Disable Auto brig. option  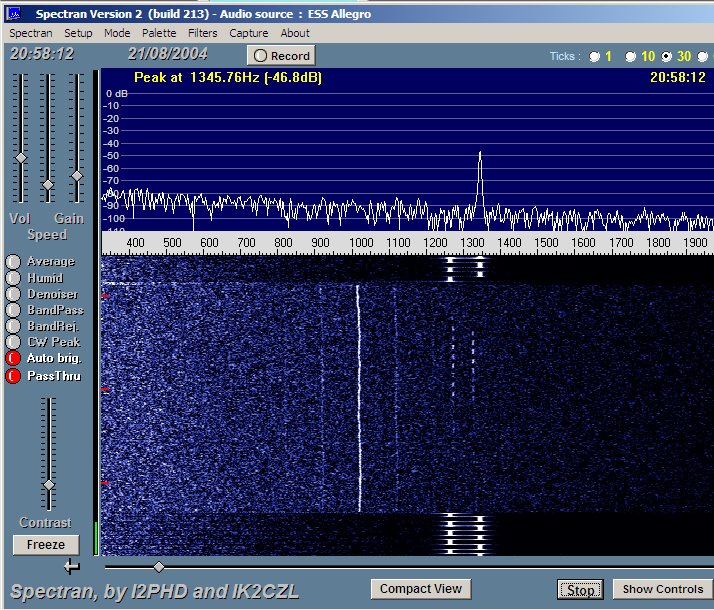[x=13, y=358]
